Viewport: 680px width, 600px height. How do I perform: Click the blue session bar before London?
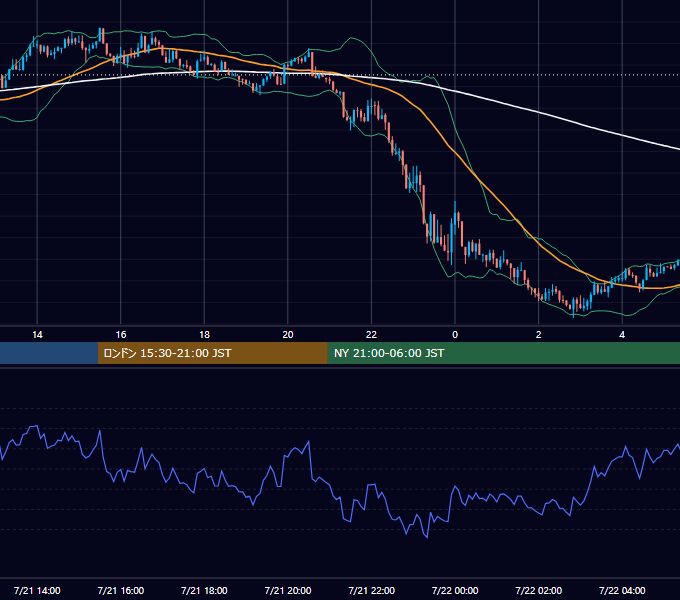49,353
